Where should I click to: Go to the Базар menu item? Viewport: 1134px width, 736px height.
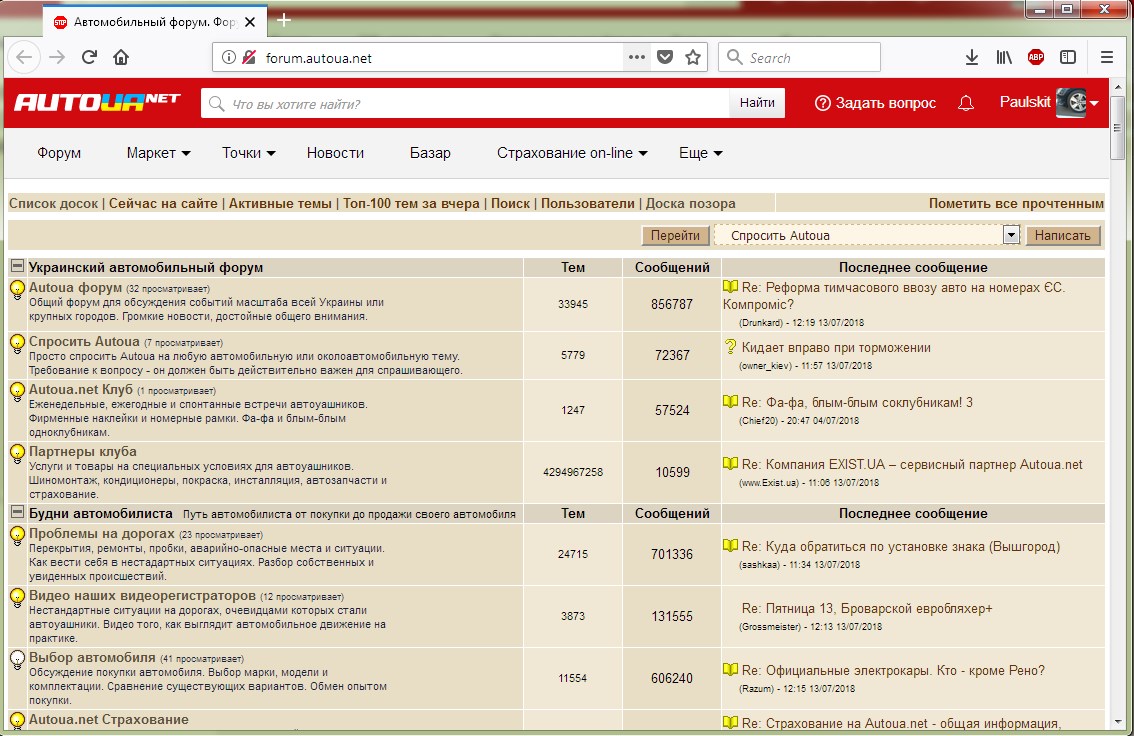pyautogui.click(x=430, y=153)
